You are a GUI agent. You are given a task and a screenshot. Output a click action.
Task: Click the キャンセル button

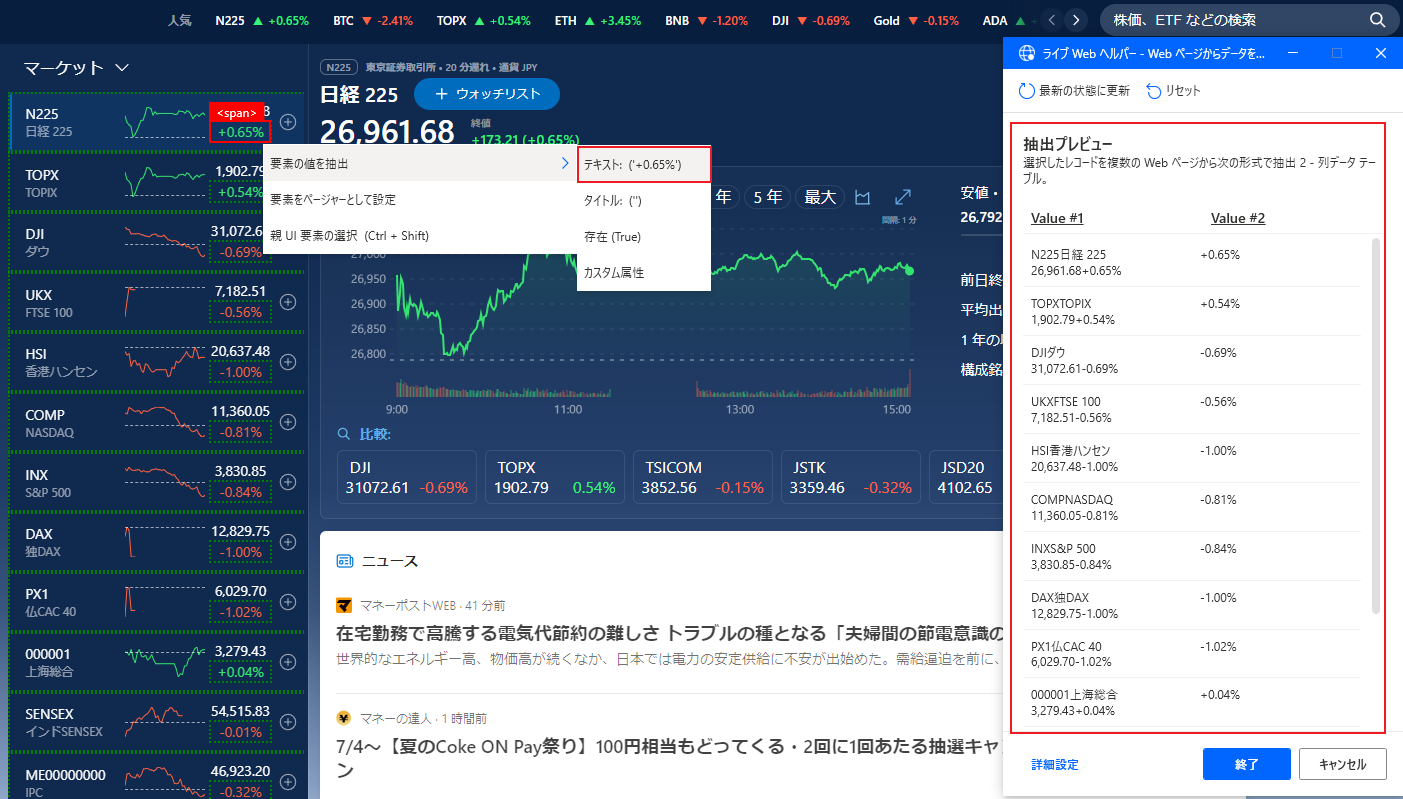pyautogui.click(x=1343, y=764)
